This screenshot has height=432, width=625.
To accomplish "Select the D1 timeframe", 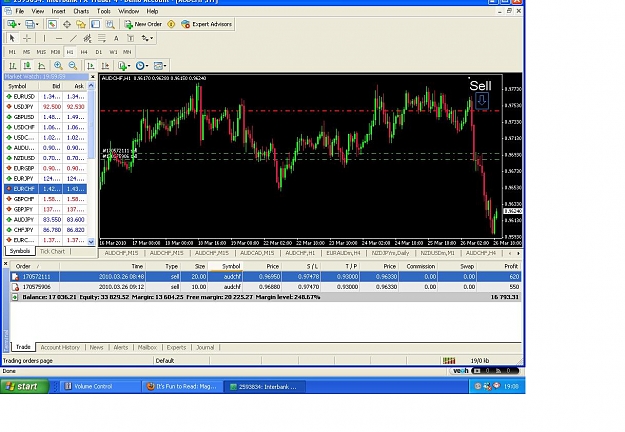I will point(98,52).
